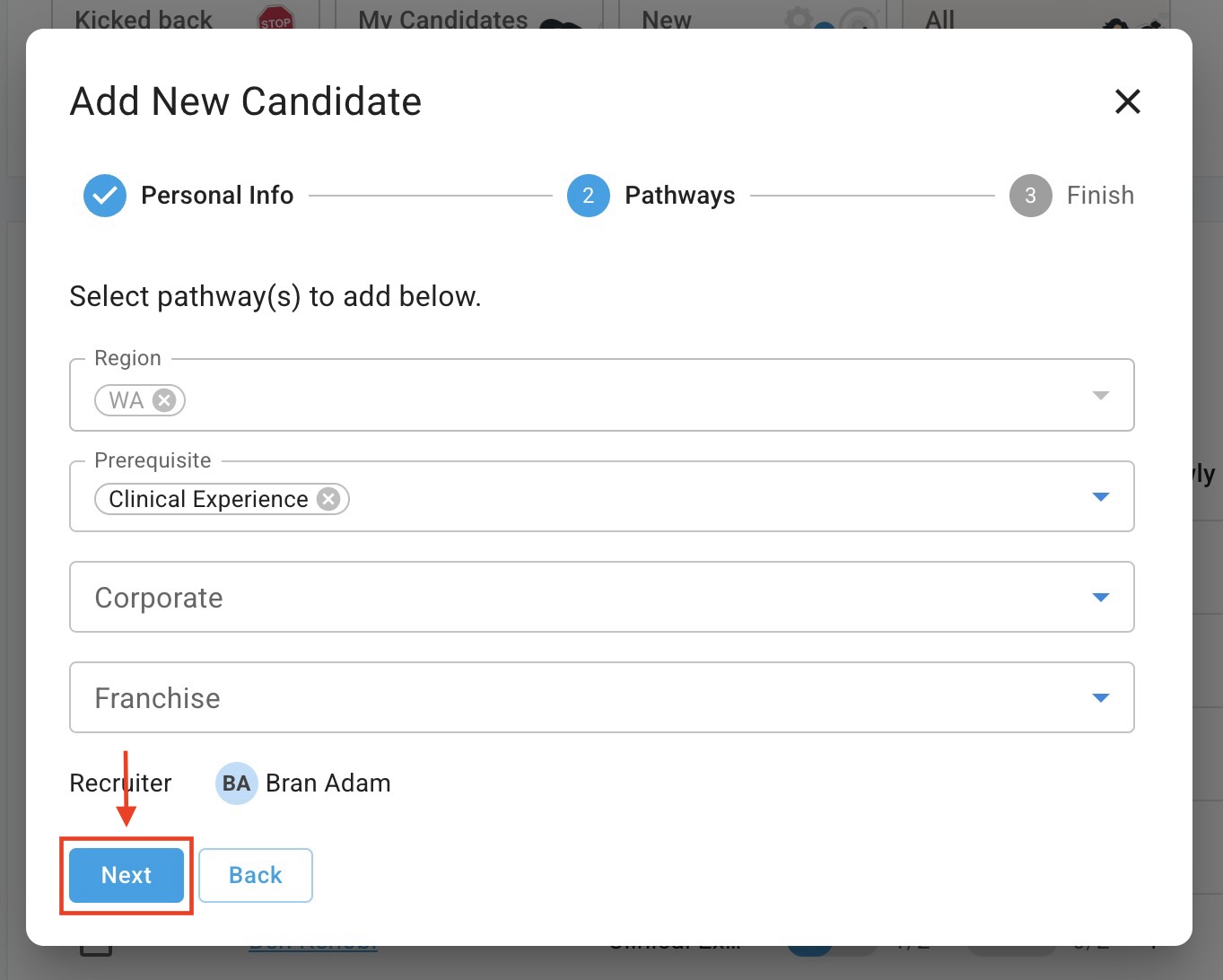Open the Franchise dropdown arrow

tap(1101, 698)
